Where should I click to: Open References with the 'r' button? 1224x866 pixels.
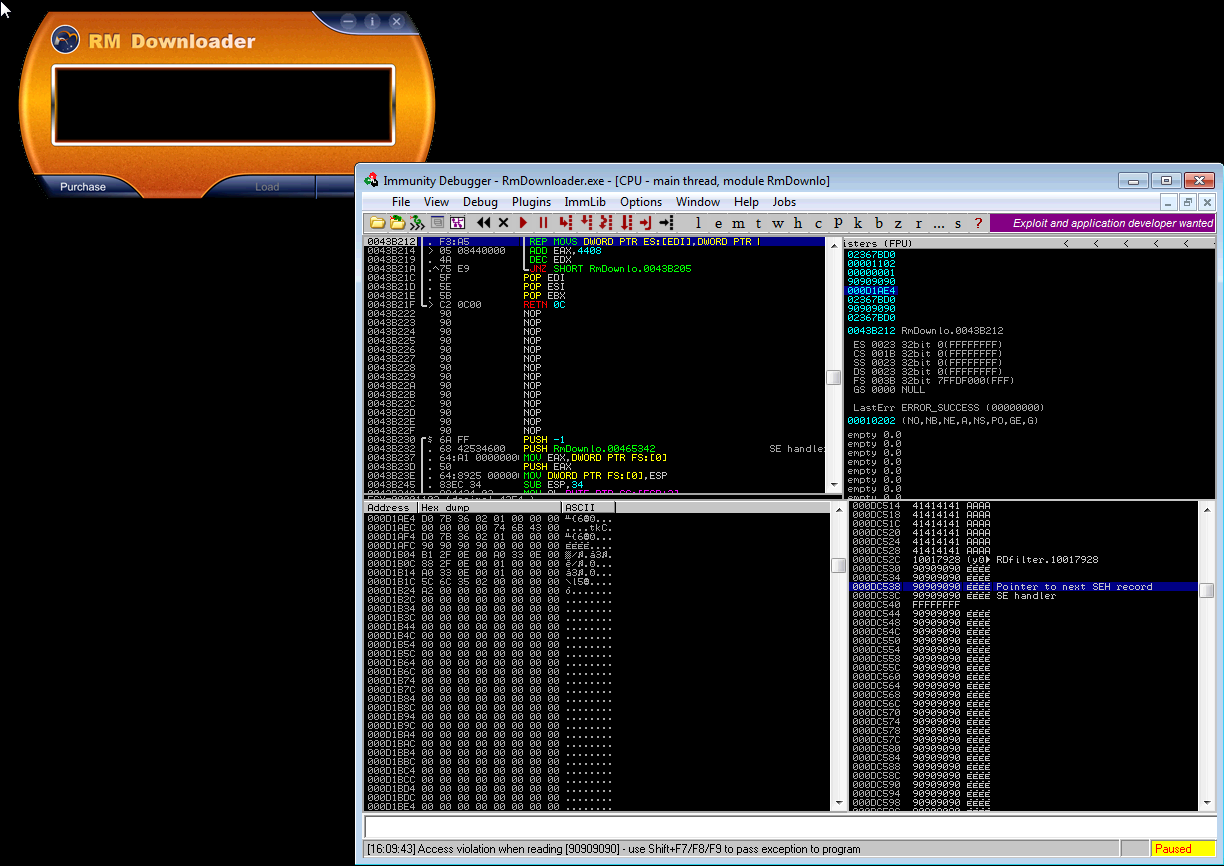918,222
